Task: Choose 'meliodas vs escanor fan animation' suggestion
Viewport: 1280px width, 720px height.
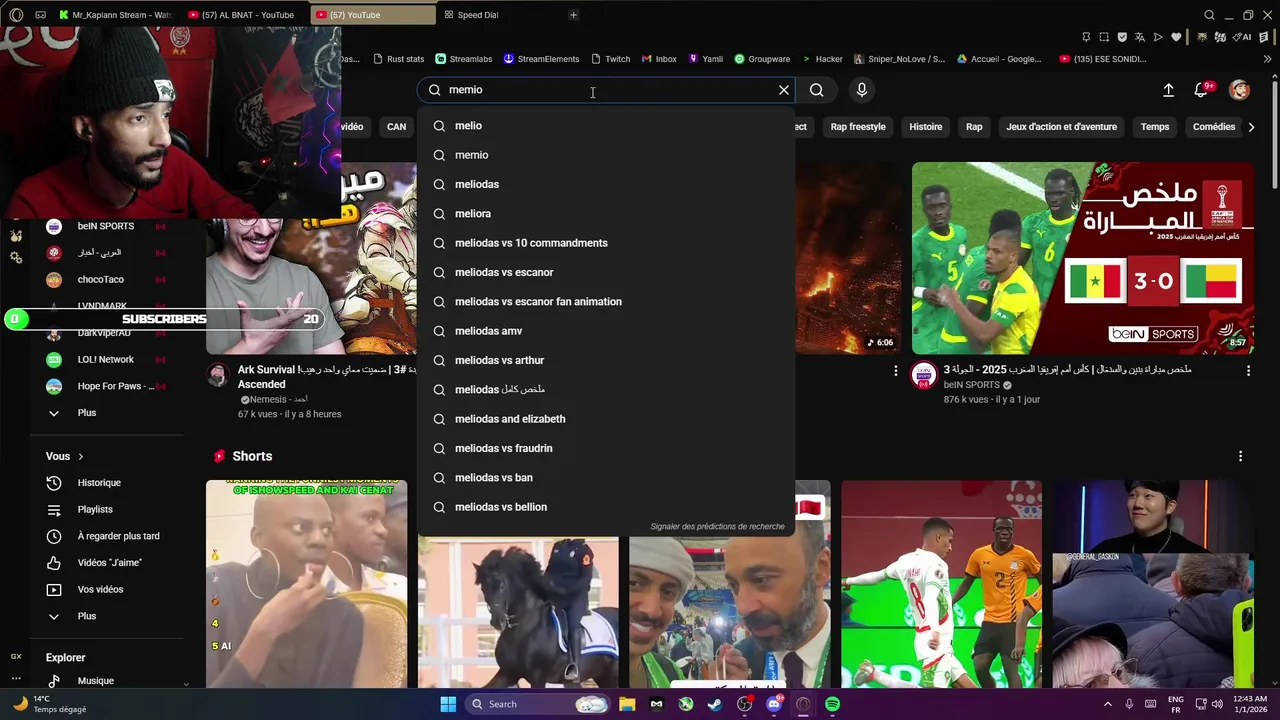Action: pos(606,302)
